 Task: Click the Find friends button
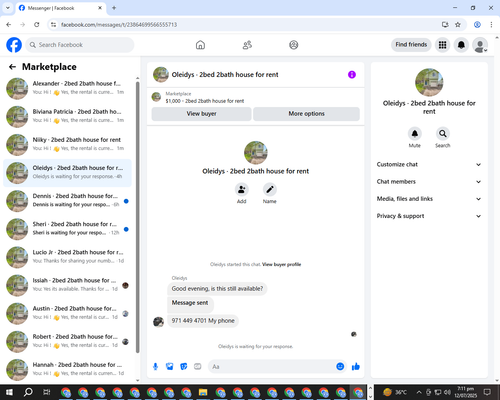pyautogui.click(x=411, y=45)
